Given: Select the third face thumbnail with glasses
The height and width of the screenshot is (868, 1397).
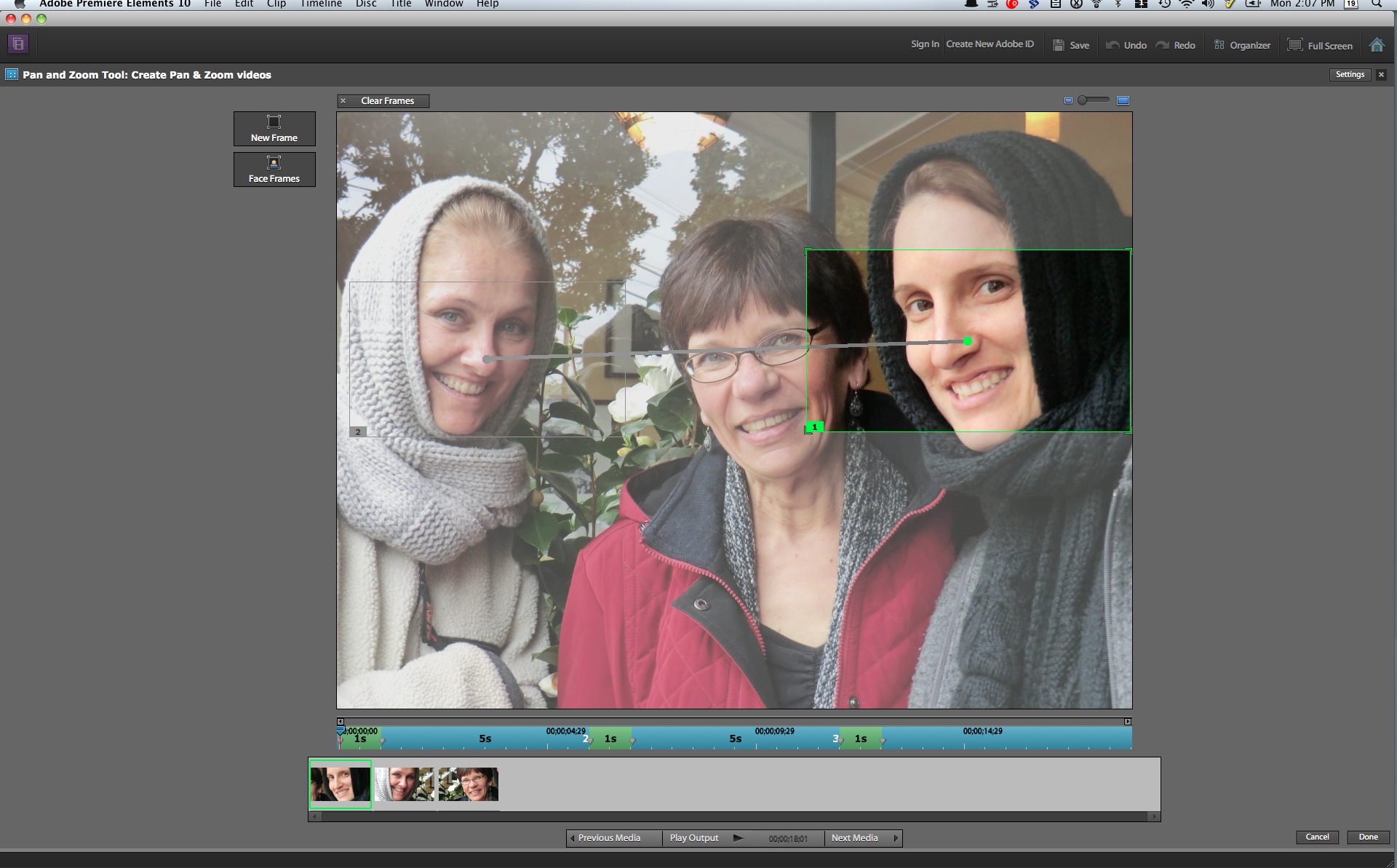Looking at the screenshot, I should 469,784.
